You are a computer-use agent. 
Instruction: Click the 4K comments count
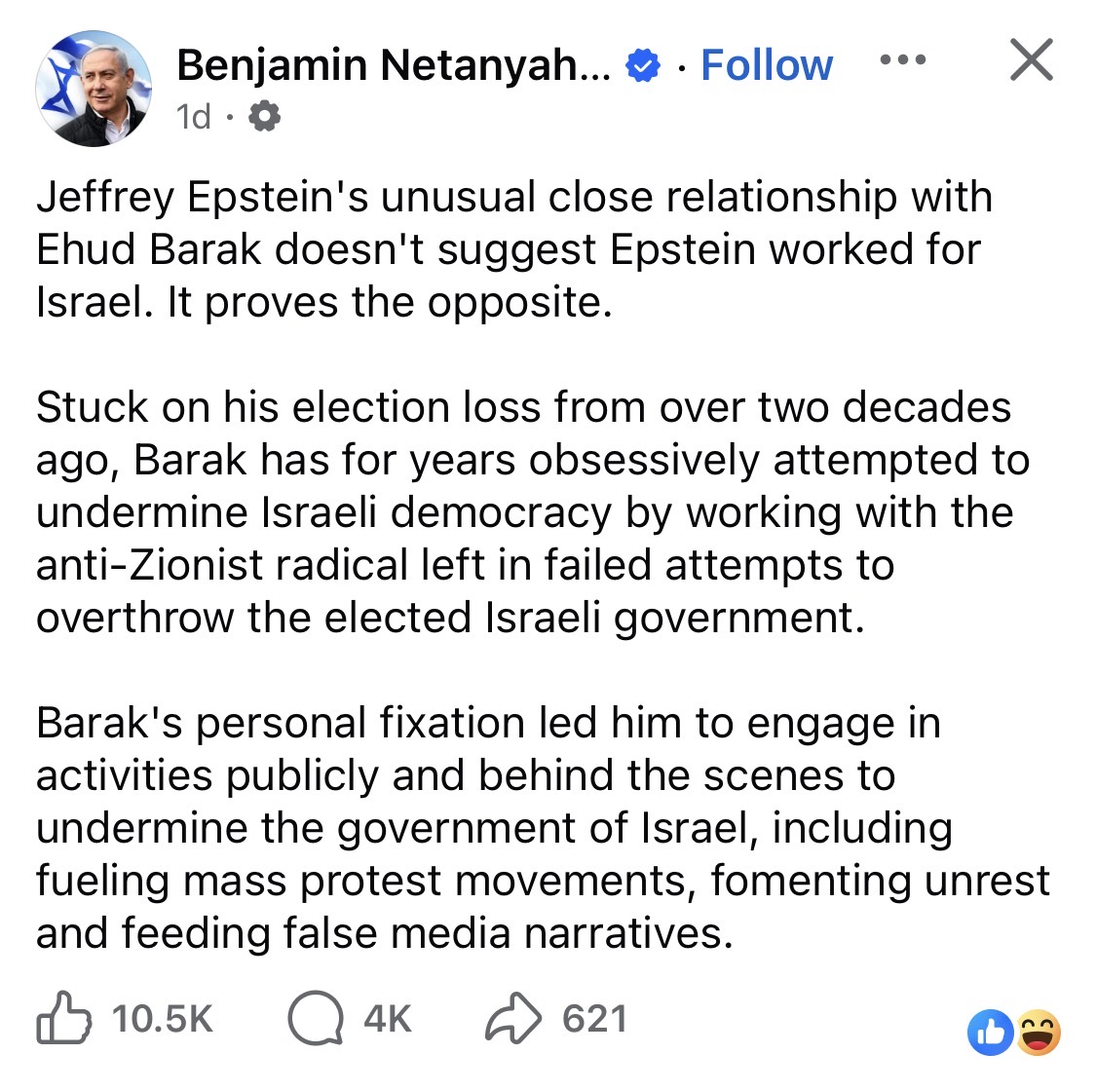pos(388,1019)
